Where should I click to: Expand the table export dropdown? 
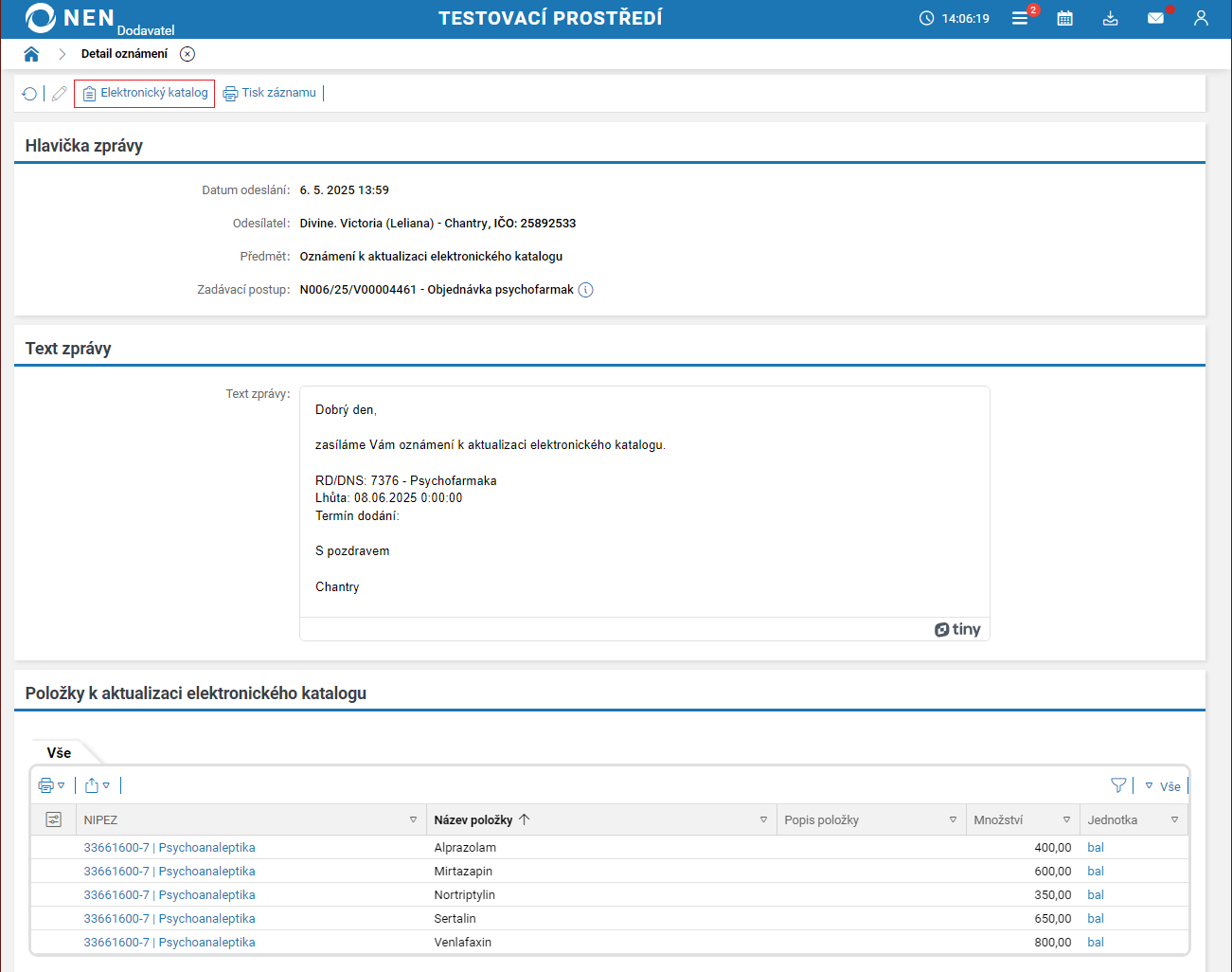[98, 785]
